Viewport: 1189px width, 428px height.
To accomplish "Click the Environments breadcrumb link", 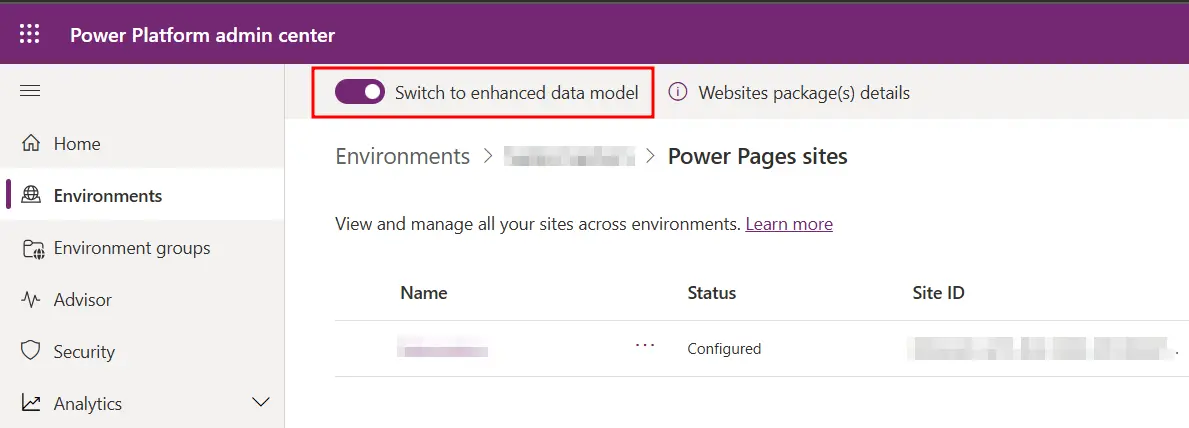I will point(403,156).
